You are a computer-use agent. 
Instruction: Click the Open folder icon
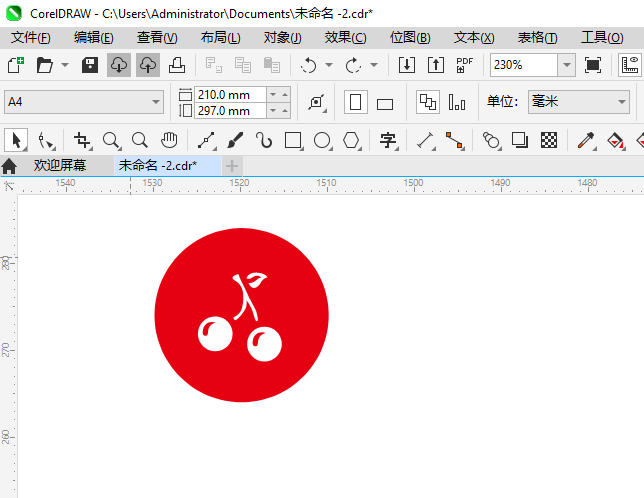[x=44, y=65]
